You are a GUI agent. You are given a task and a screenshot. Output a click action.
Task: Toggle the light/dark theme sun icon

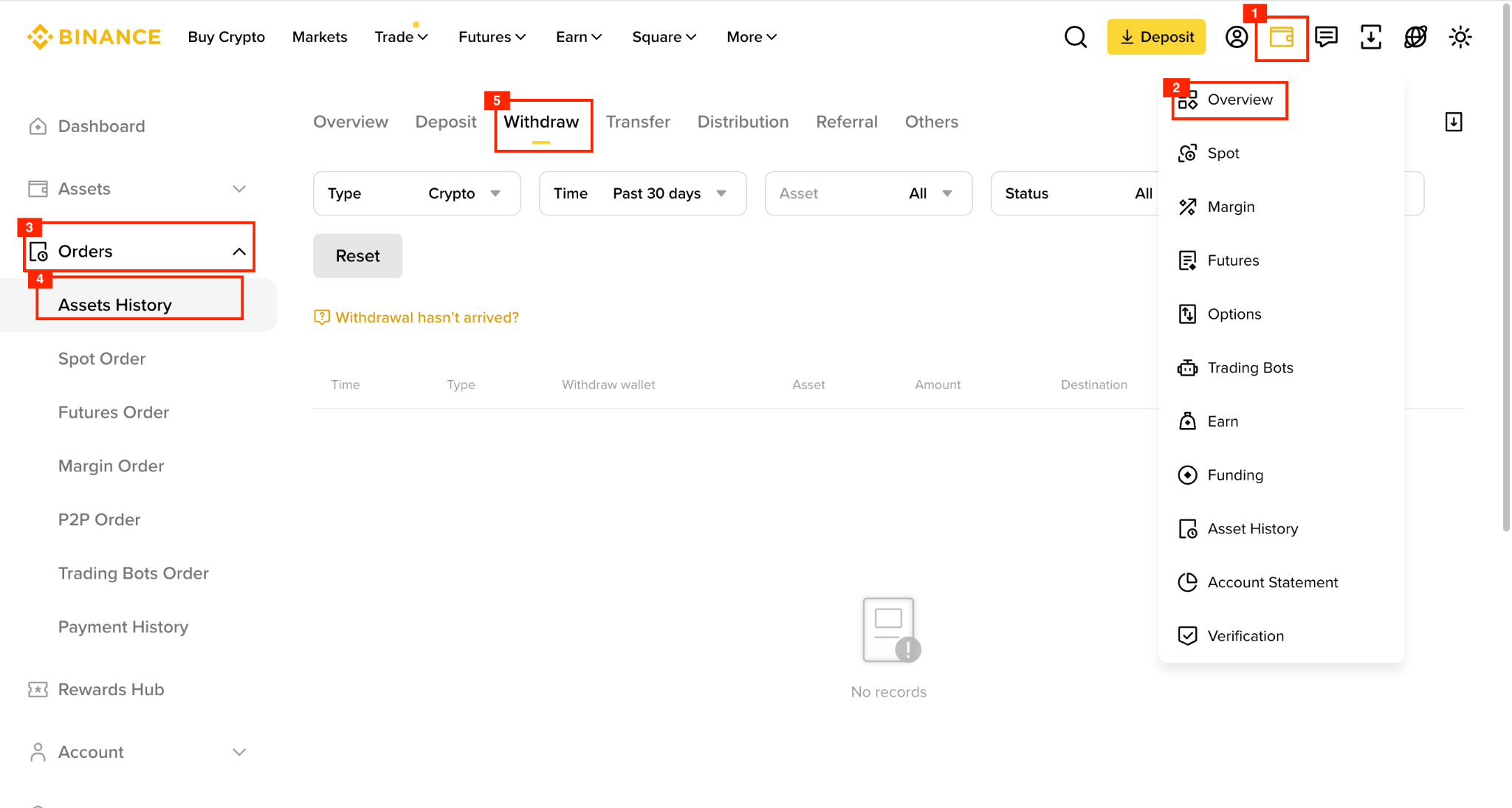click(x=1460, y=37)
